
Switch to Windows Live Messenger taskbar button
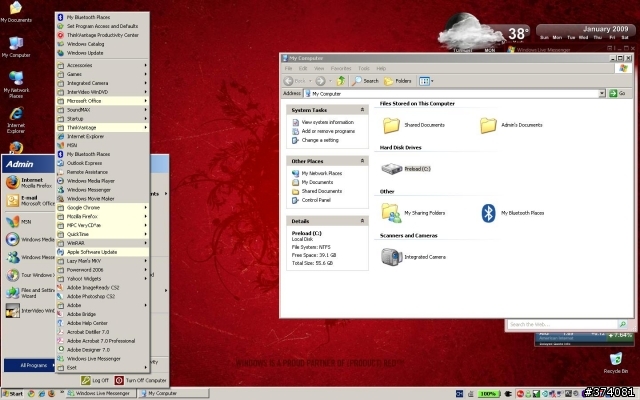pos(100,393)
